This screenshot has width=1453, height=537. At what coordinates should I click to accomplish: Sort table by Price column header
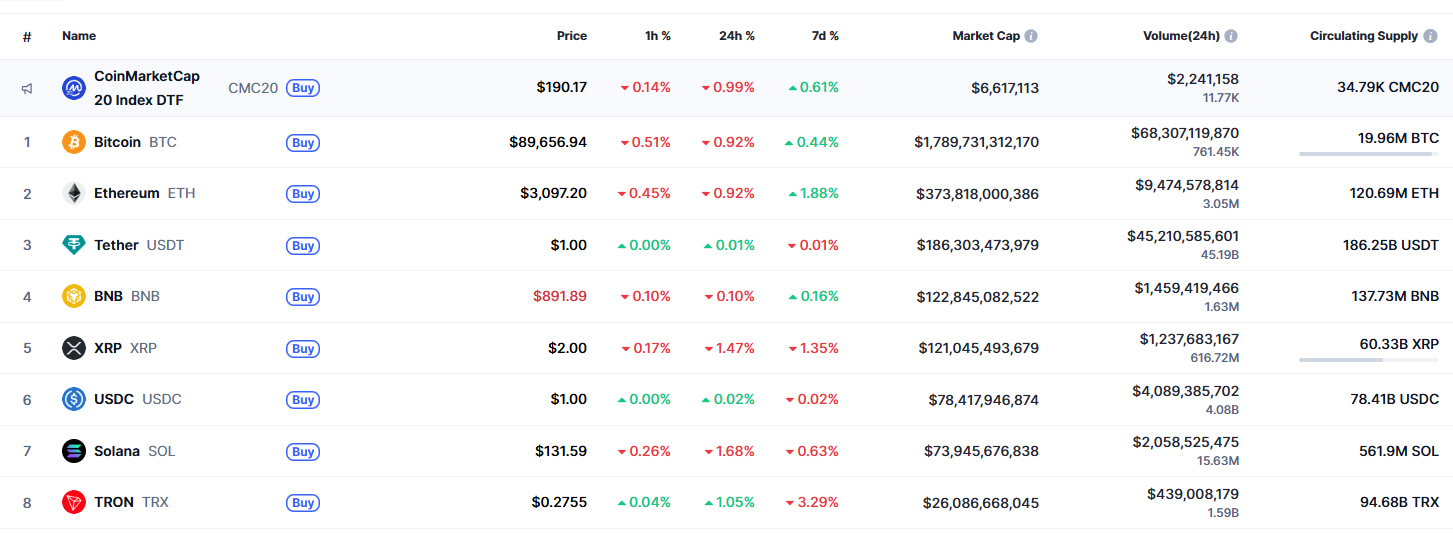tap(572, 36)
